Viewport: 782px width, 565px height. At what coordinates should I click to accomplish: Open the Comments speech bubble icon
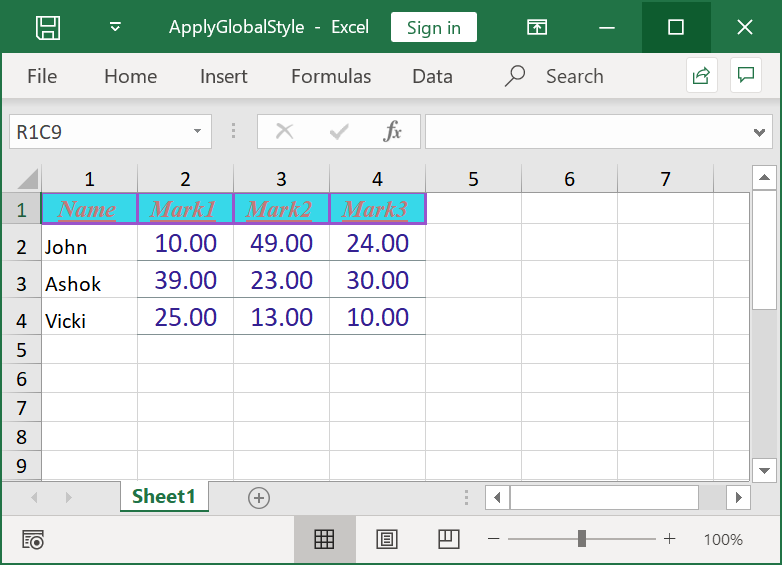click(745, 76)
